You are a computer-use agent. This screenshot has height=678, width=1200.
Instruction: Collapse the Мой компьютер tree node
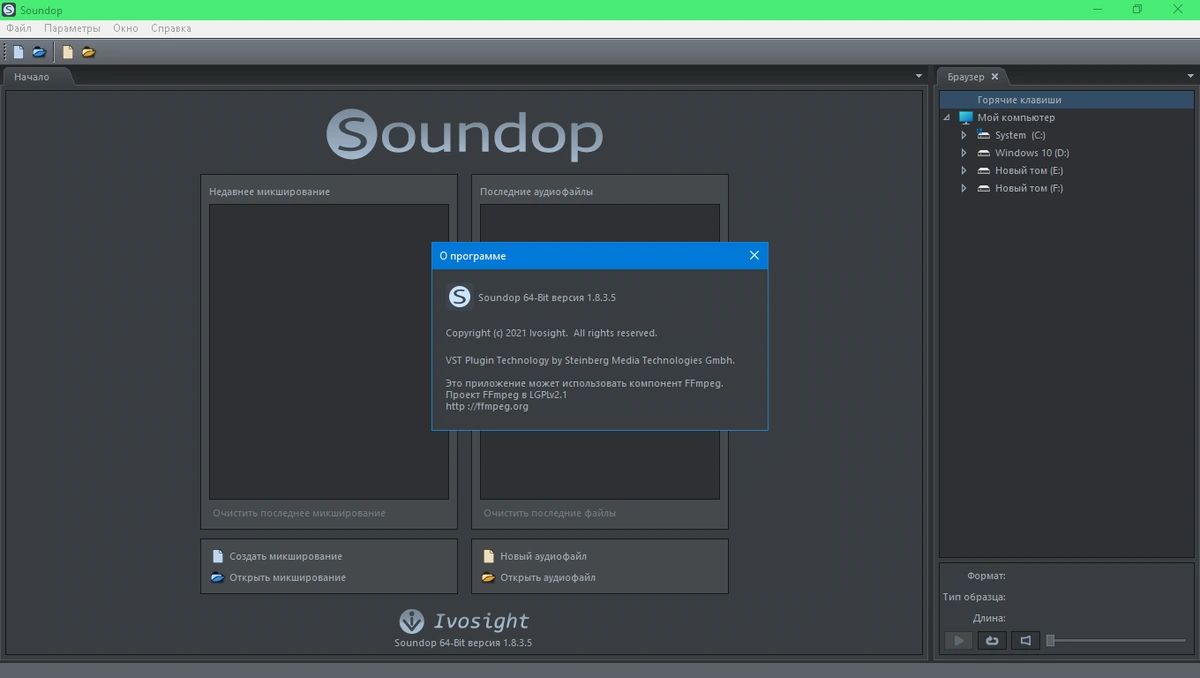[947, 118]
